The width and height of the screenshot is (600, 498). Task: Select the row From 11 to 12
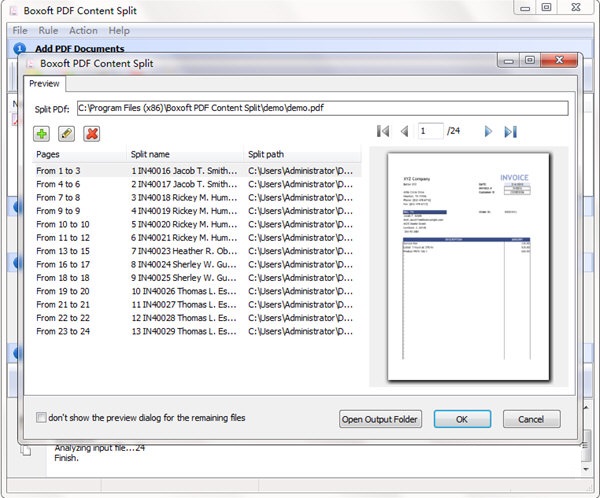coord(197,238)
